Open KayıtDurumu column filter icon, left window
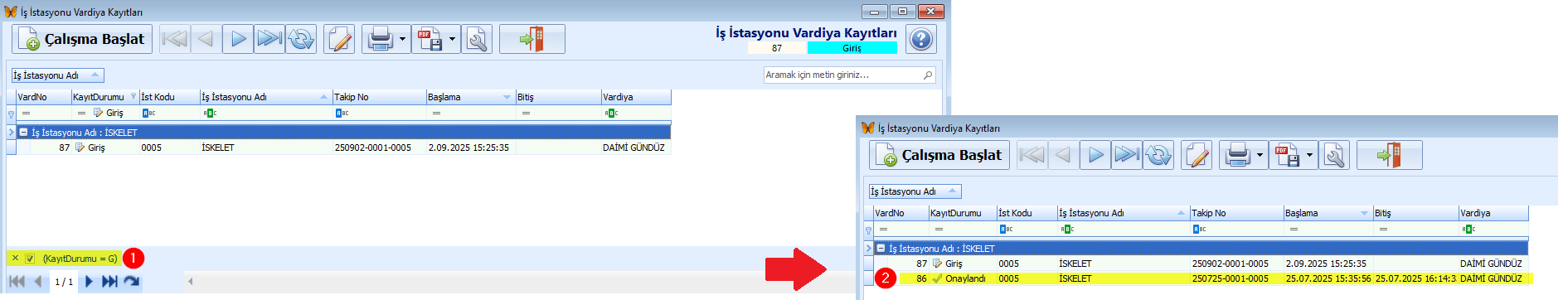This screenshot has width=1568, height=300. click(x=133, y=96)
